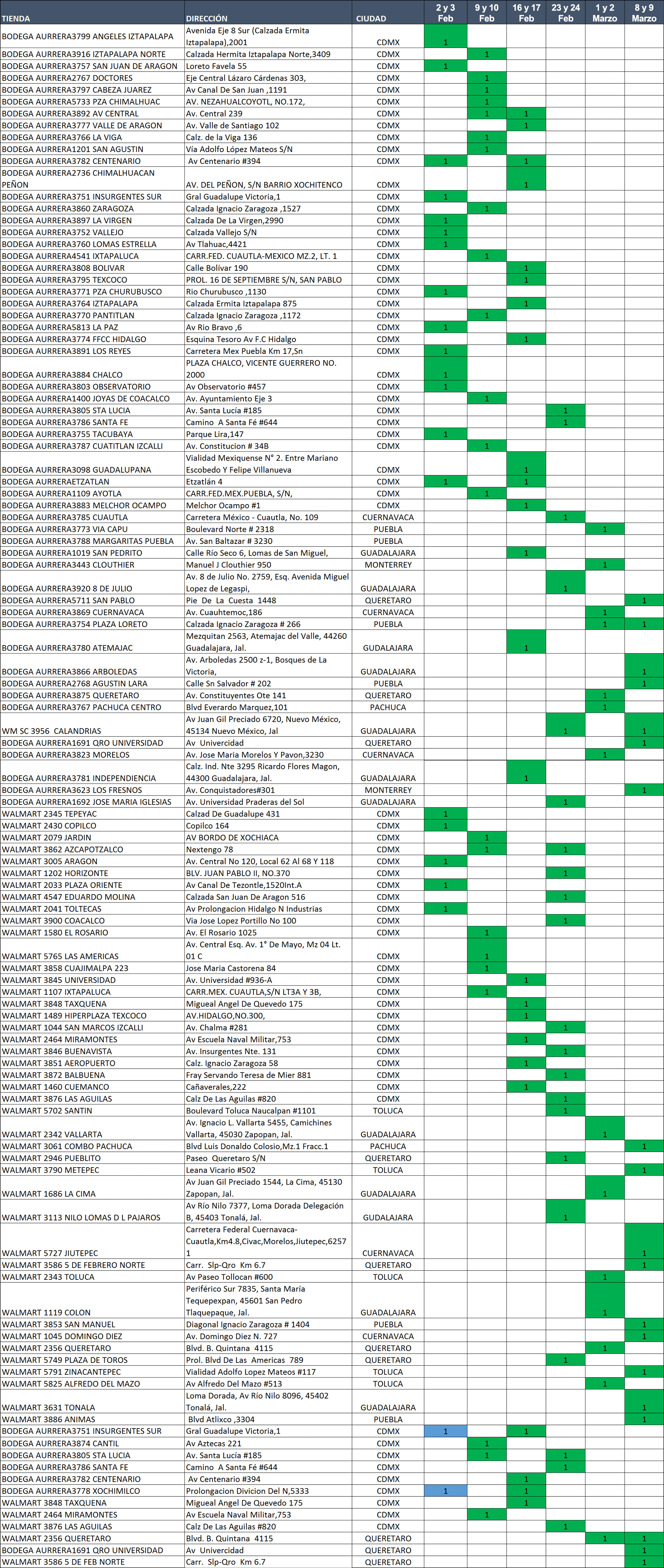This screenshot has height=1568, width=664.
Task: Select the DIRECCIÓN column header
Action: (x=268, y=12)
